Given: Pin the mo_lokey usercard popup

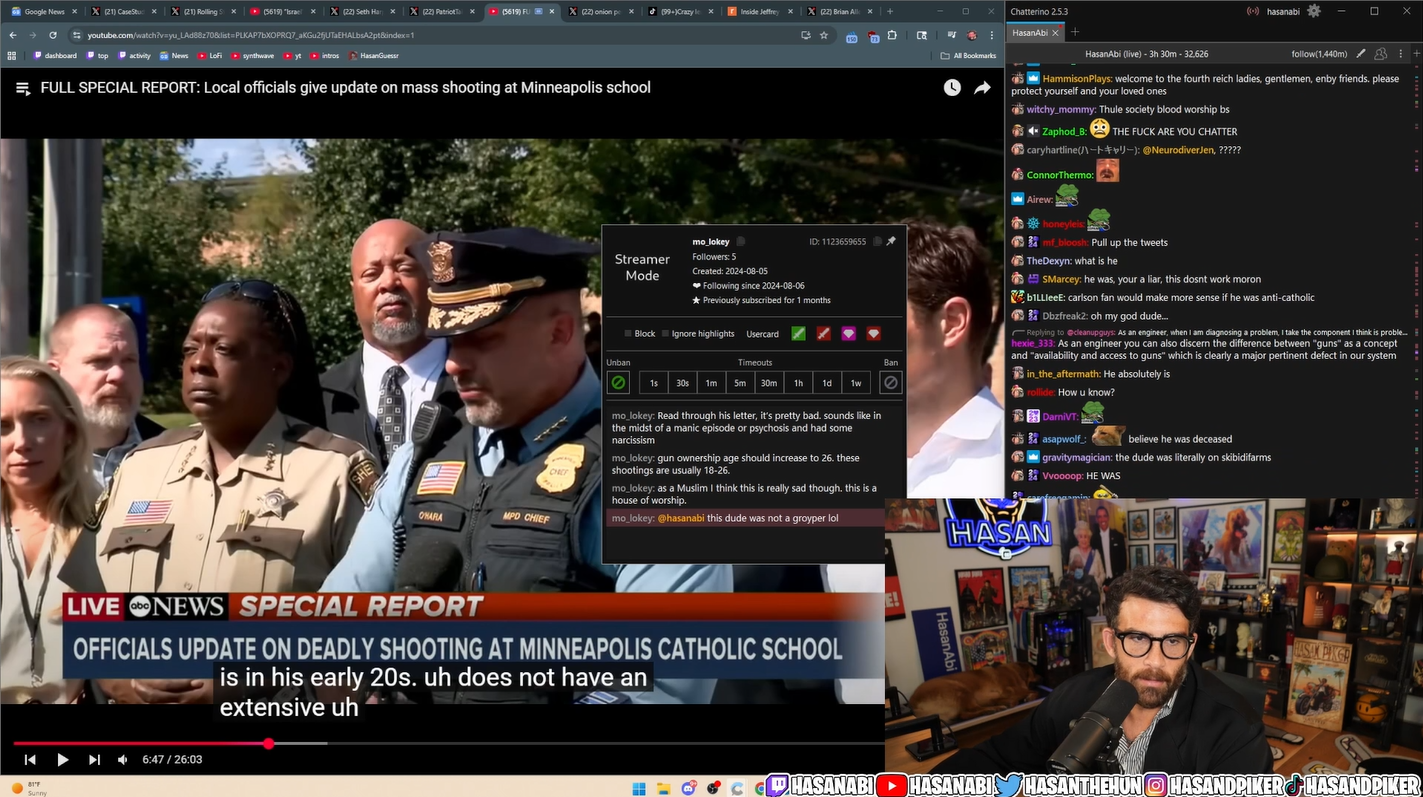Looking at the screenshot, I should pyautogui.click(x=891, y=242).
